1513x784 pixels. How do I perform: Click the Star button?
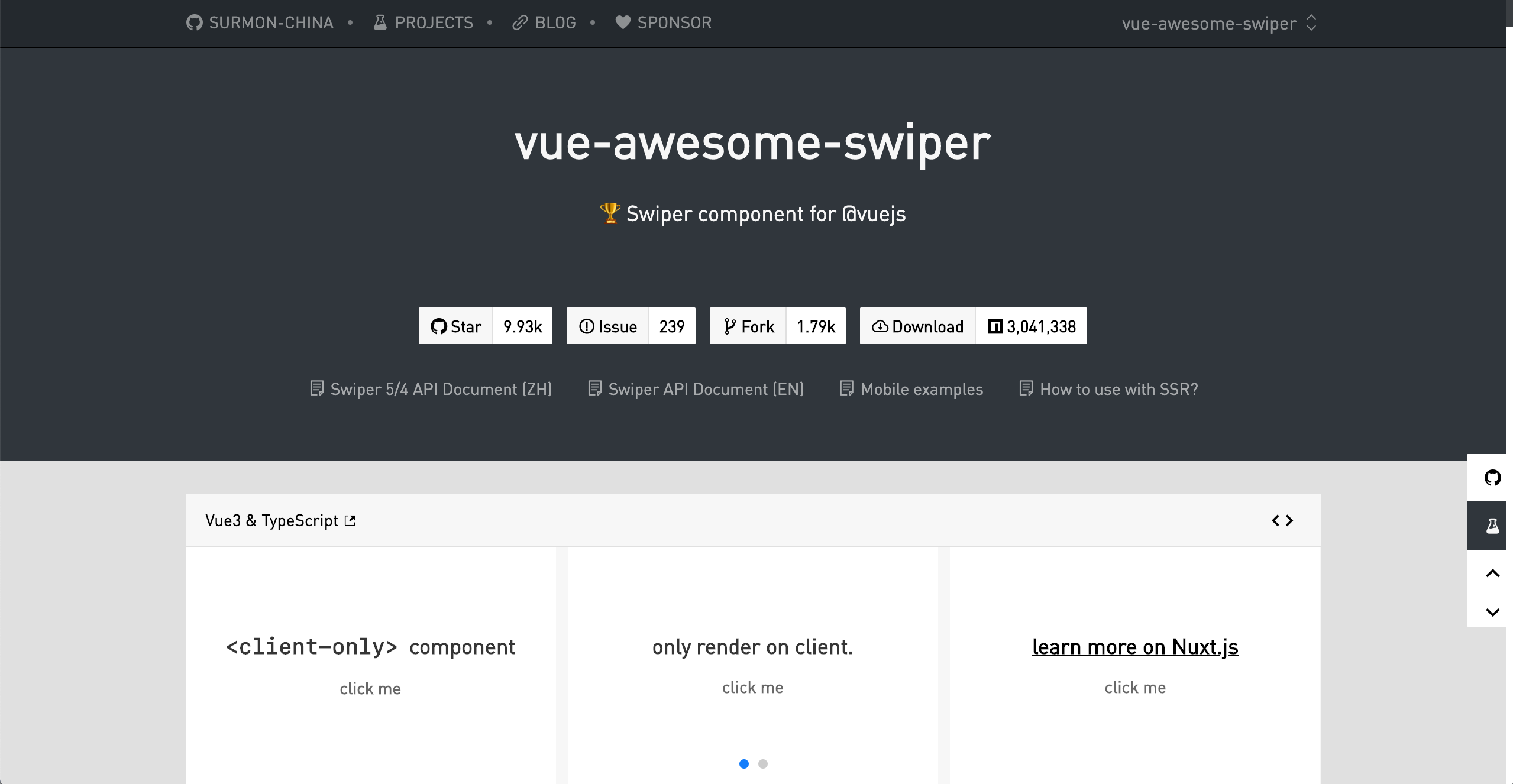point(456,326)
